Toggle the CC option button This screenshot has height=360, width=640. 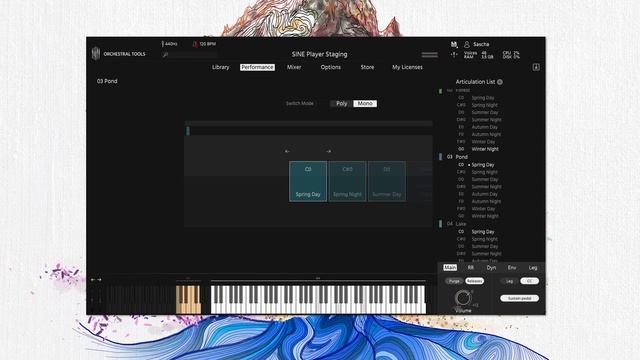(x=529, y=281)
